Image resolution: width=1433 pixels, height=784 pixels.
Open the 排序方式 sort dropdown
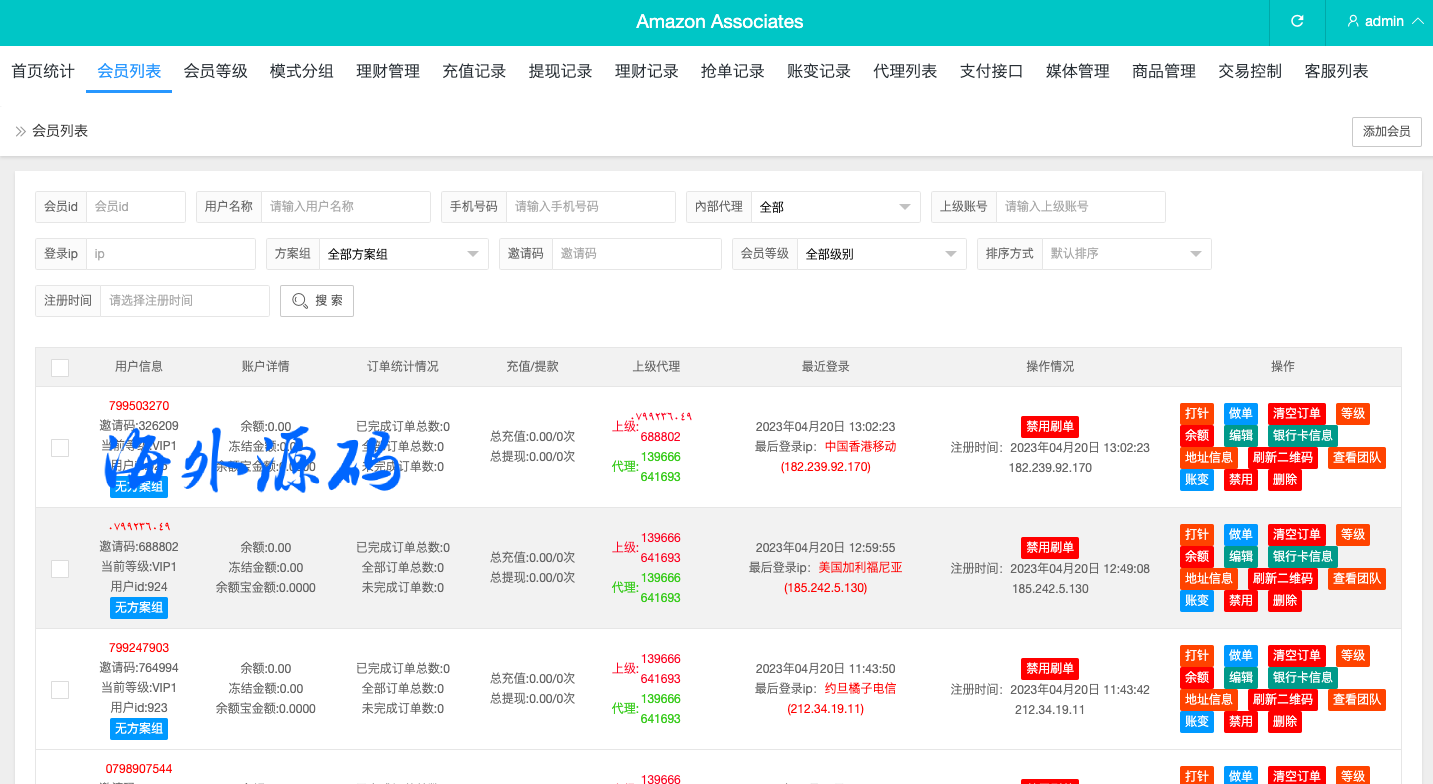1126,254
